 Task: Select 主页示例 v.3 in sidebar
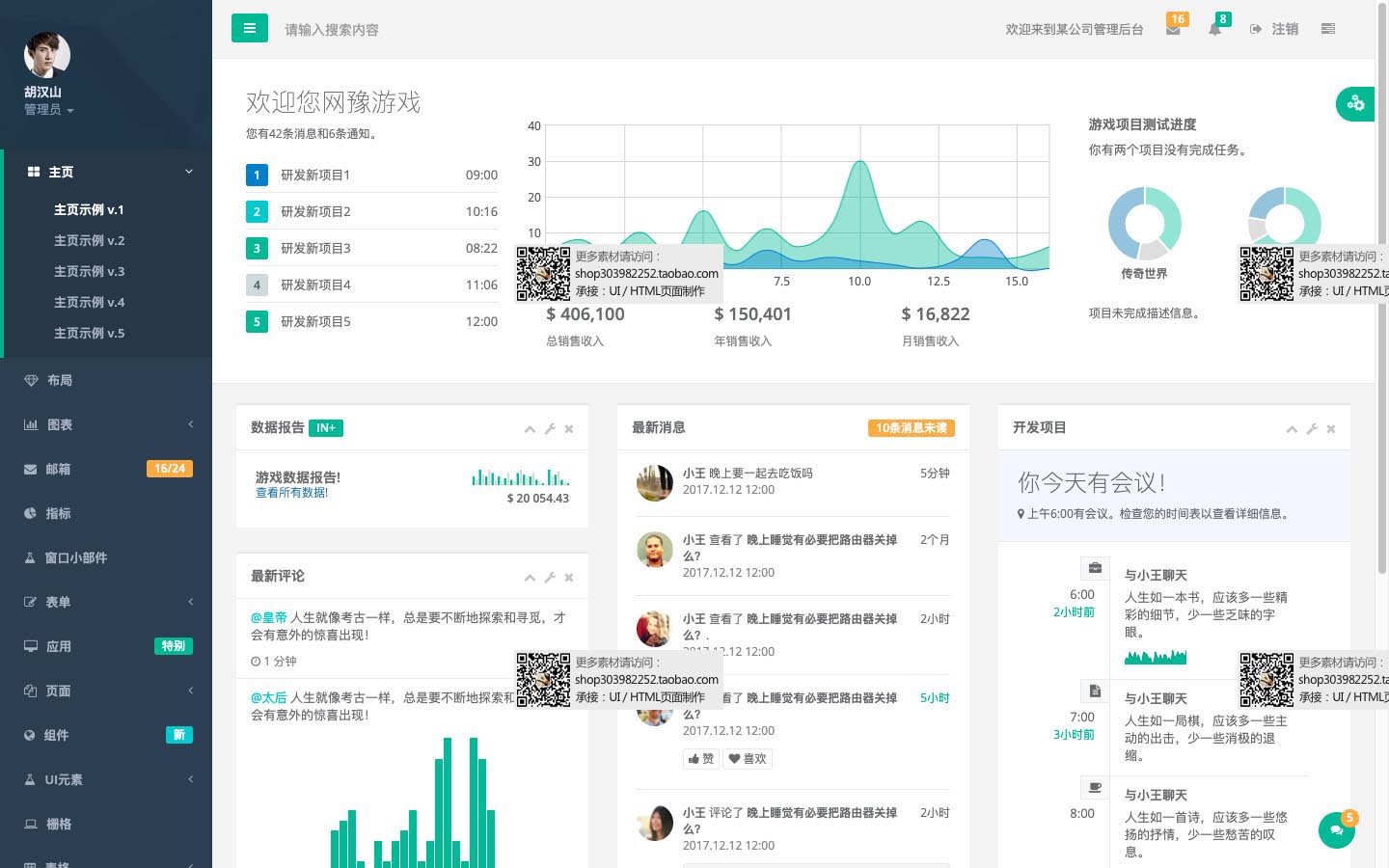[90, 272]
